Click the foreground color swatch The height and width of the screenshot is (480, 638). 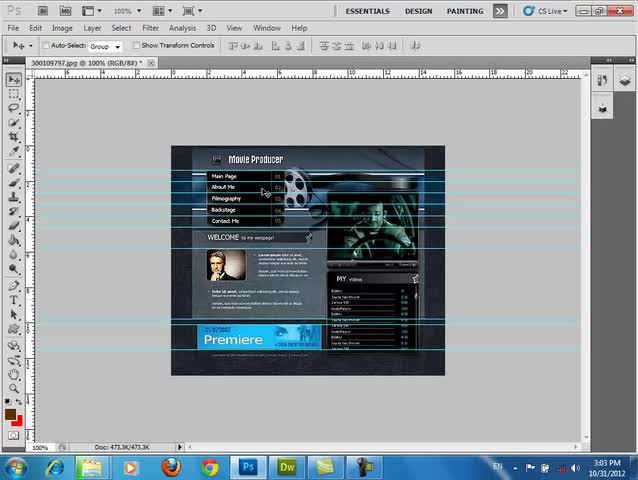point(10,413)
